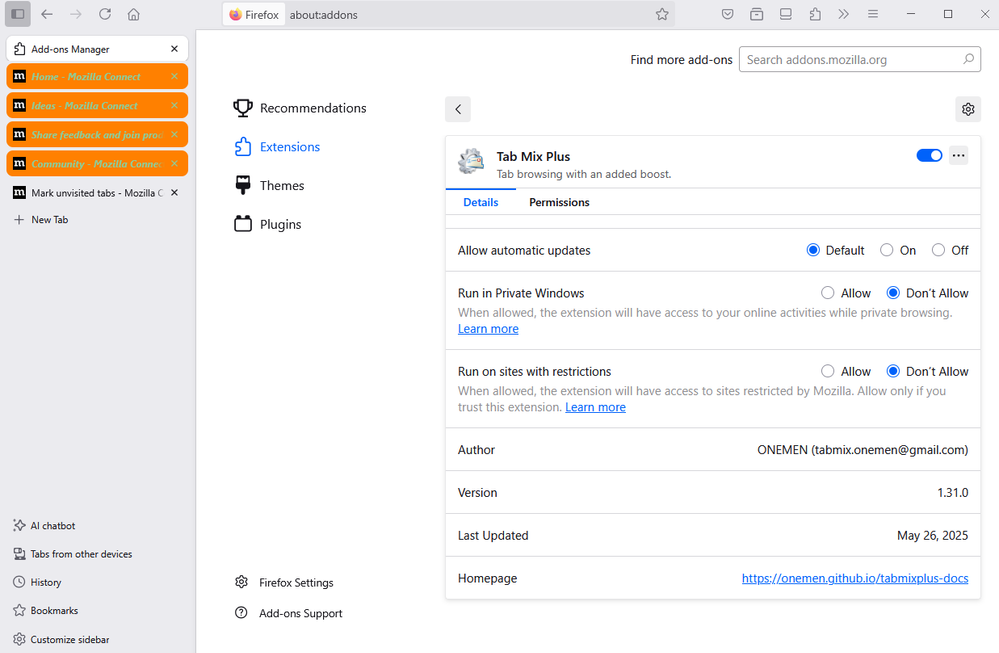
Task: Open the Tab Mix Plus homepage link
Action: pyautogui.click(x=855, y=578)
